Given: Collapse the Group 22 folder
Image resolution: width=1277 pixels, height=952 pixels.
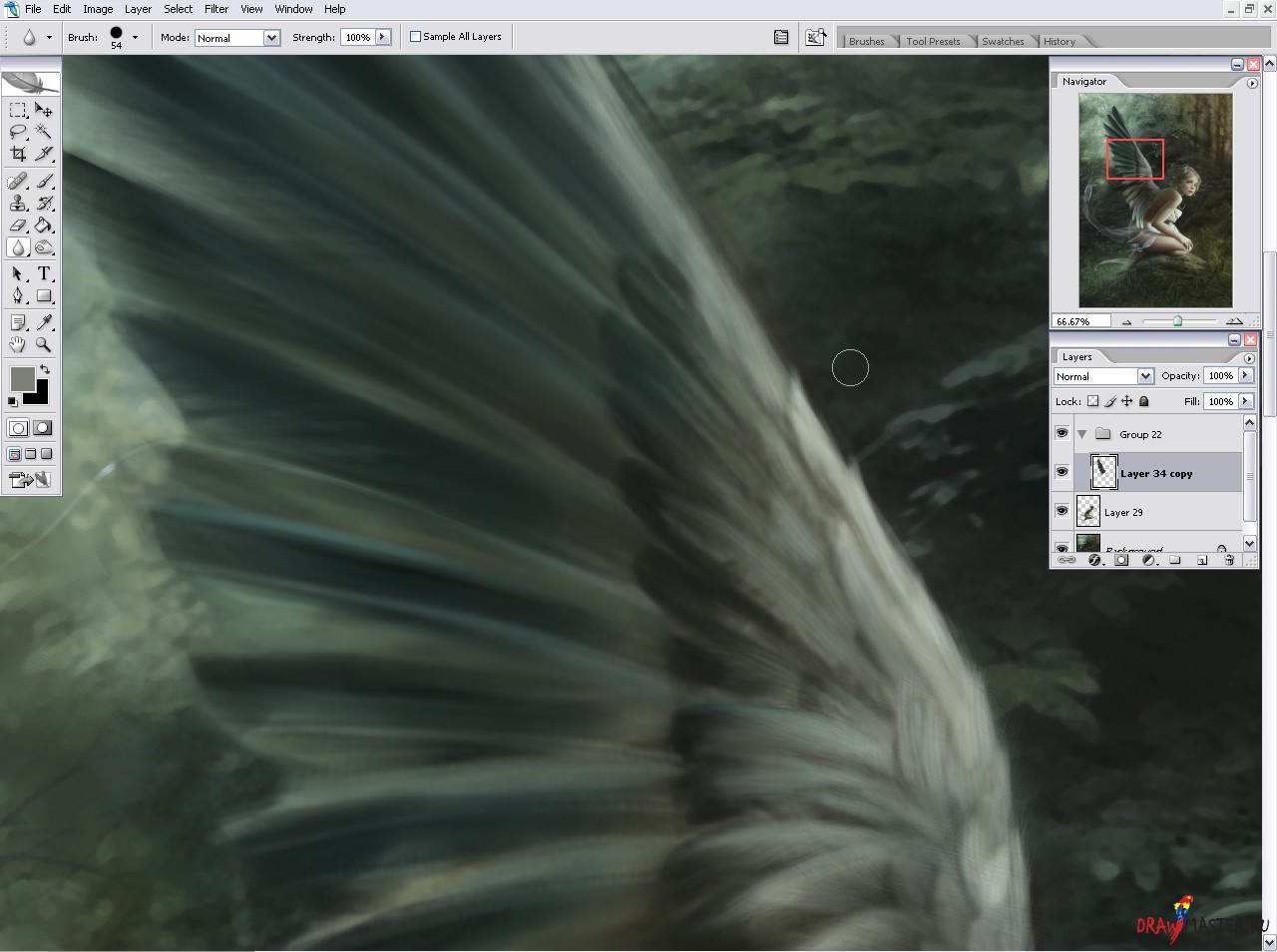Looking at the screenshot, I should tap(1082, 434).
